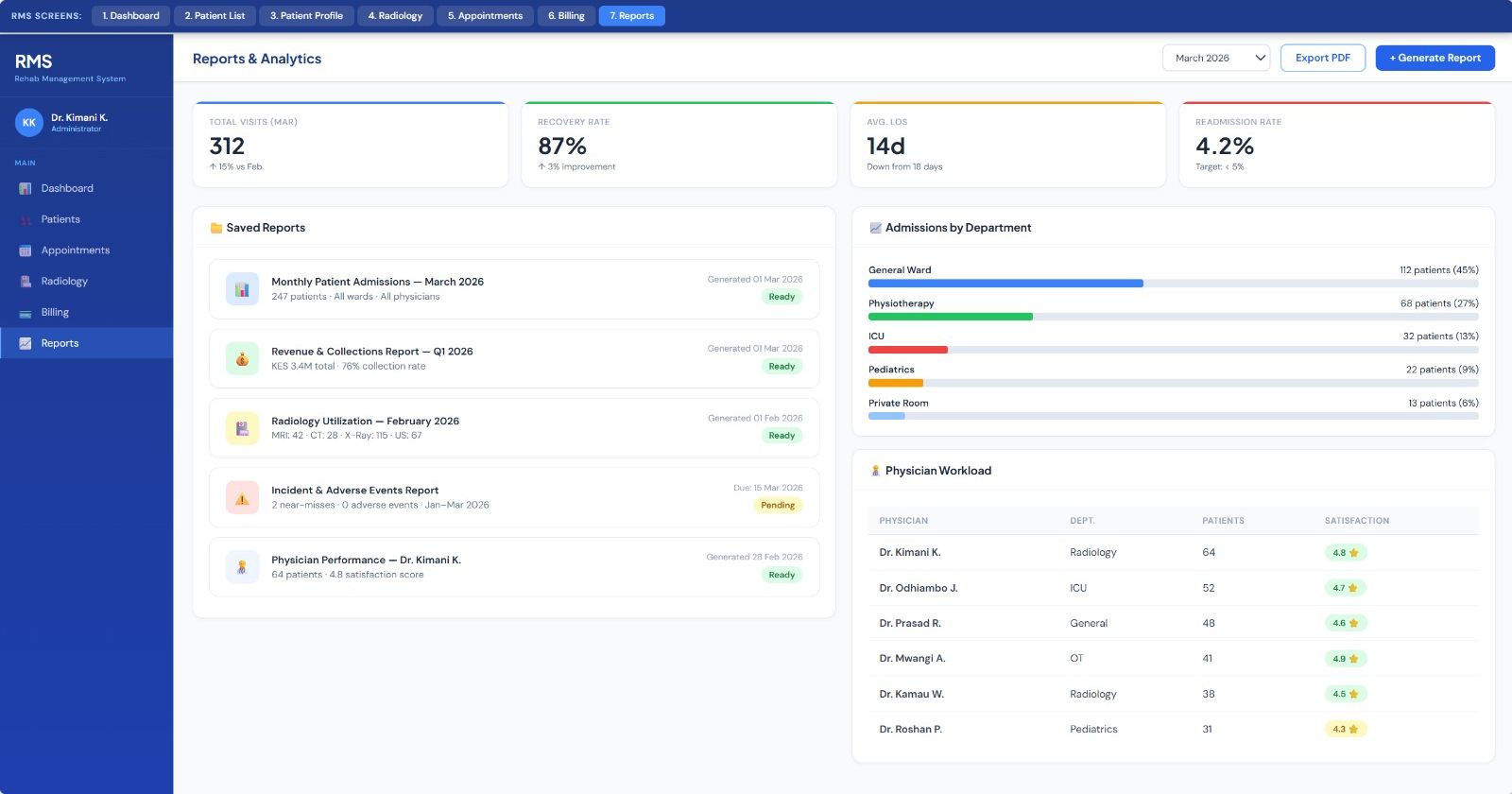Open the March 2026 month dropdown
The image size is (1512, 794).
(1216, 58)
